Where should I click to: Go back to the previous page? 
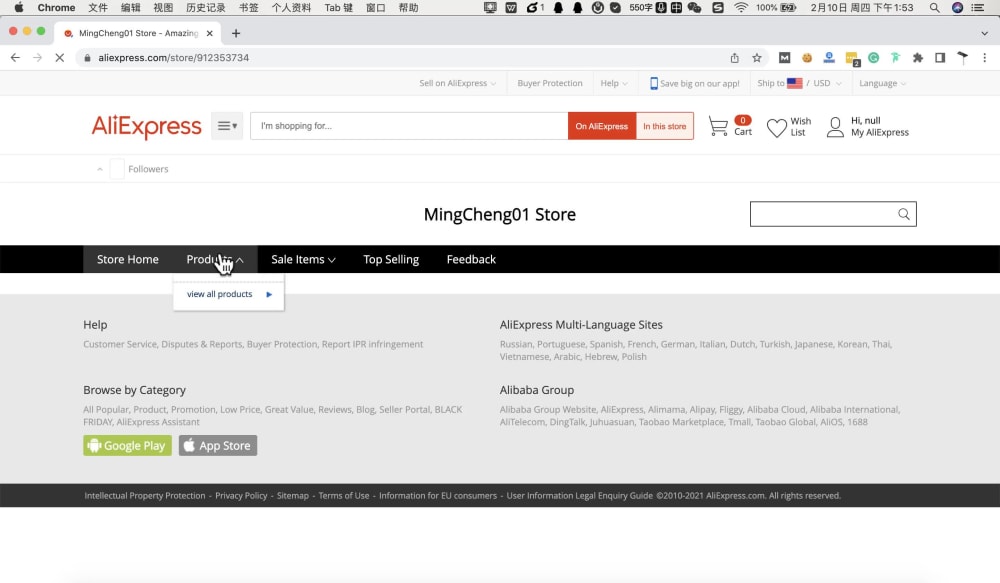[15, 57]
